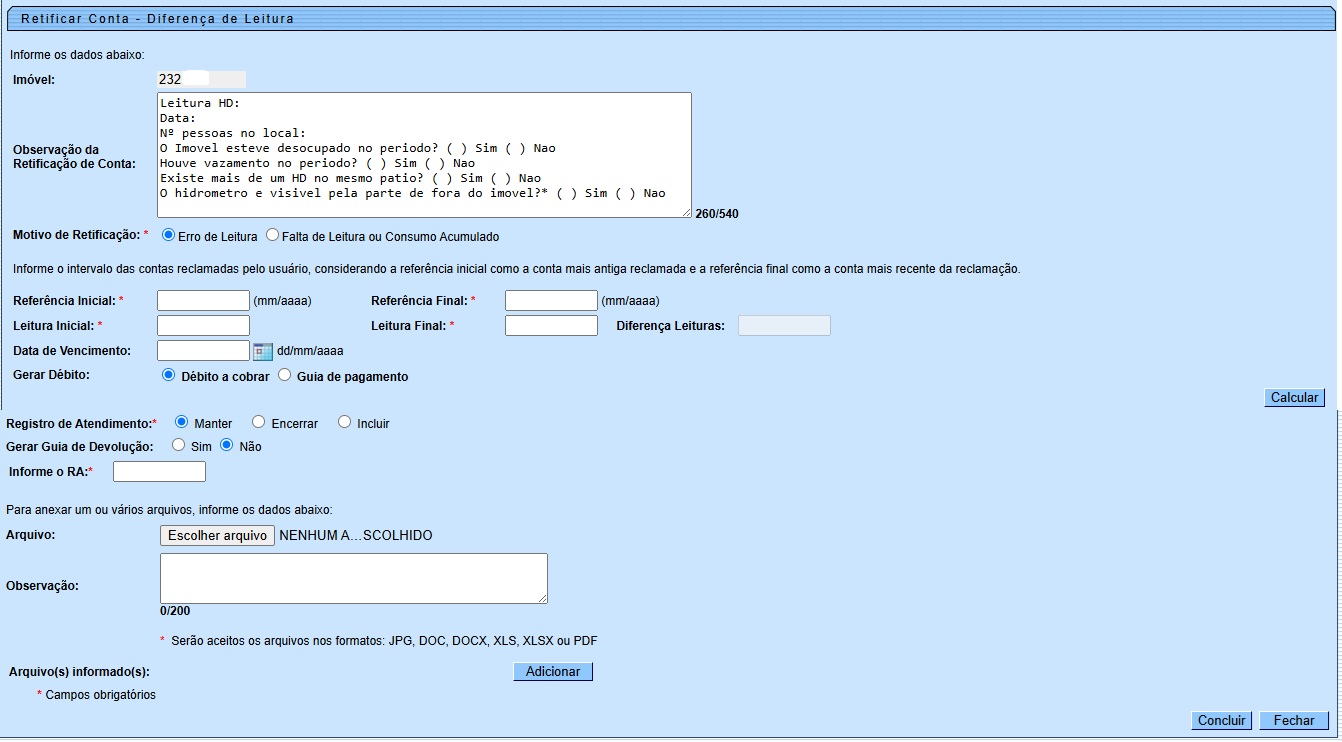This screenshot has height=742, width=1342.
Task: Open the Data de Vencimento calendar picker
Action: coord(263,351)
